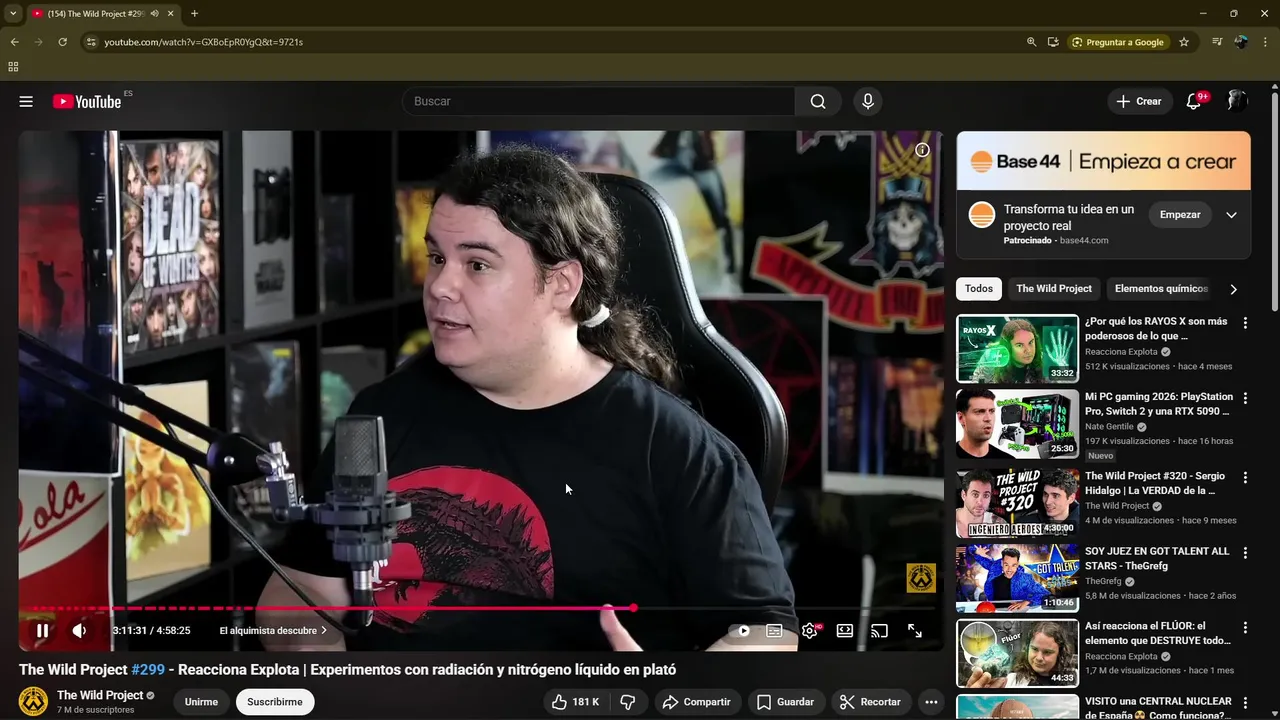1280x720 pixels.
Task: Select the Todos filter chip
Action: click(979, 289)
